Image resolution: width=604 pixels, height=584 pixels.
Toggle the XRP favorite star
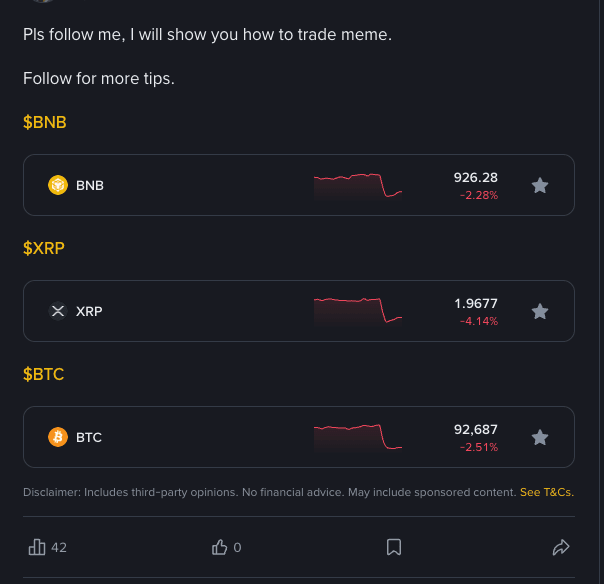click(x=540, y=311)
